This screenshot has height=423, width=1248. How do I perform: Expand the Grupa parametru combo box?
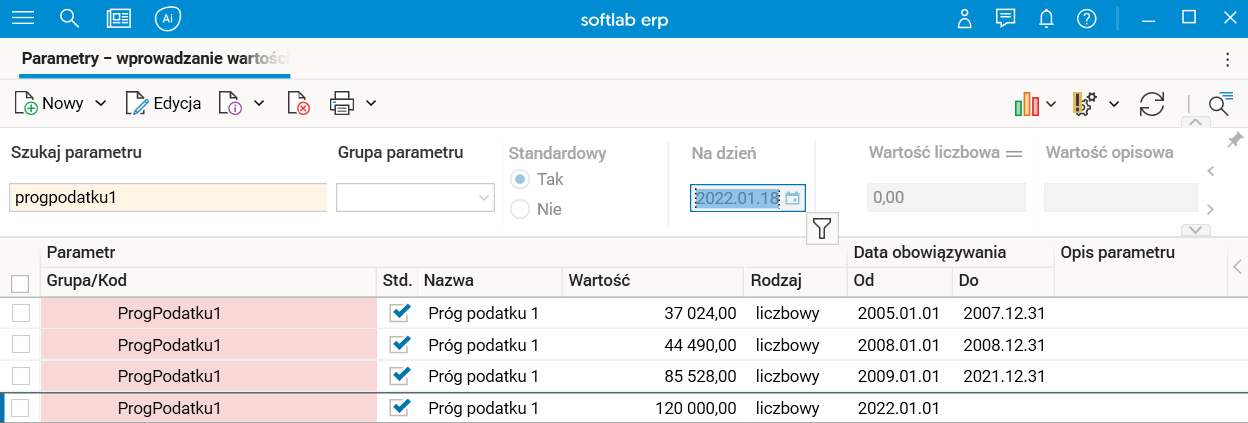pyautogui.click(x=481, y=198)
